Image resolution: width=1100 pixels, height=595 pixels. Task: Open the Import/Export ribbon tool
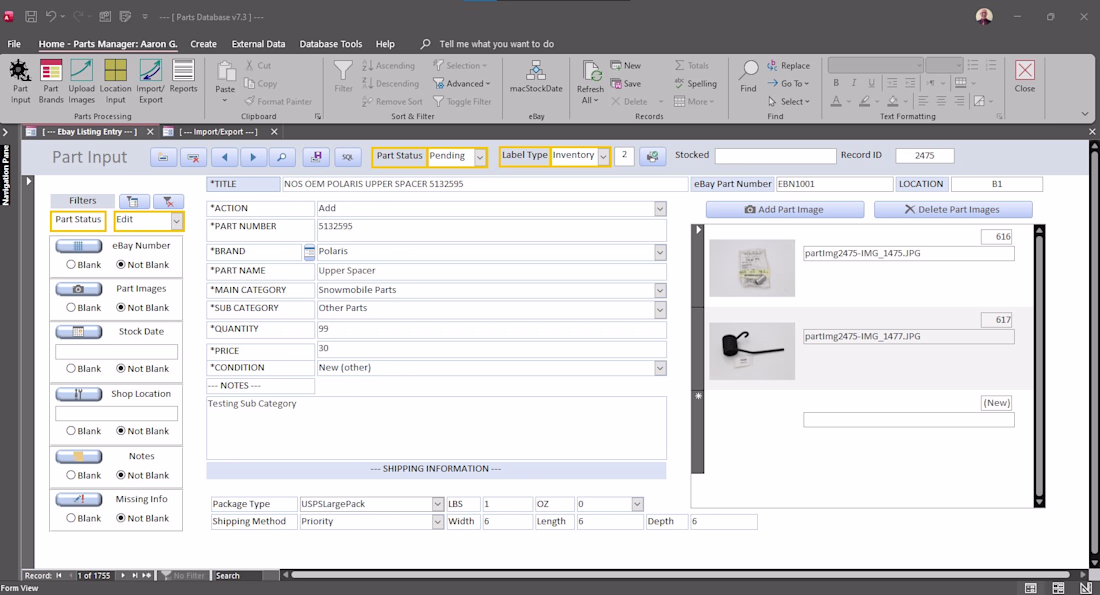click(x=150, y=81)
